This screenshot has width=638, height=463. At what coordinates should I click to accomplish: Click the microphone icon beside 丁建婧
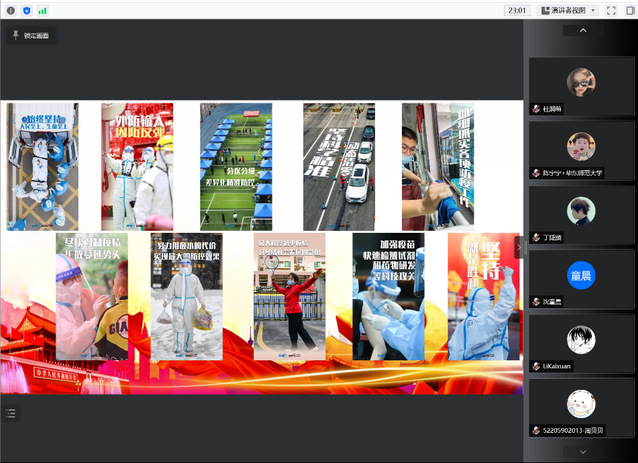tap(535, 237)
